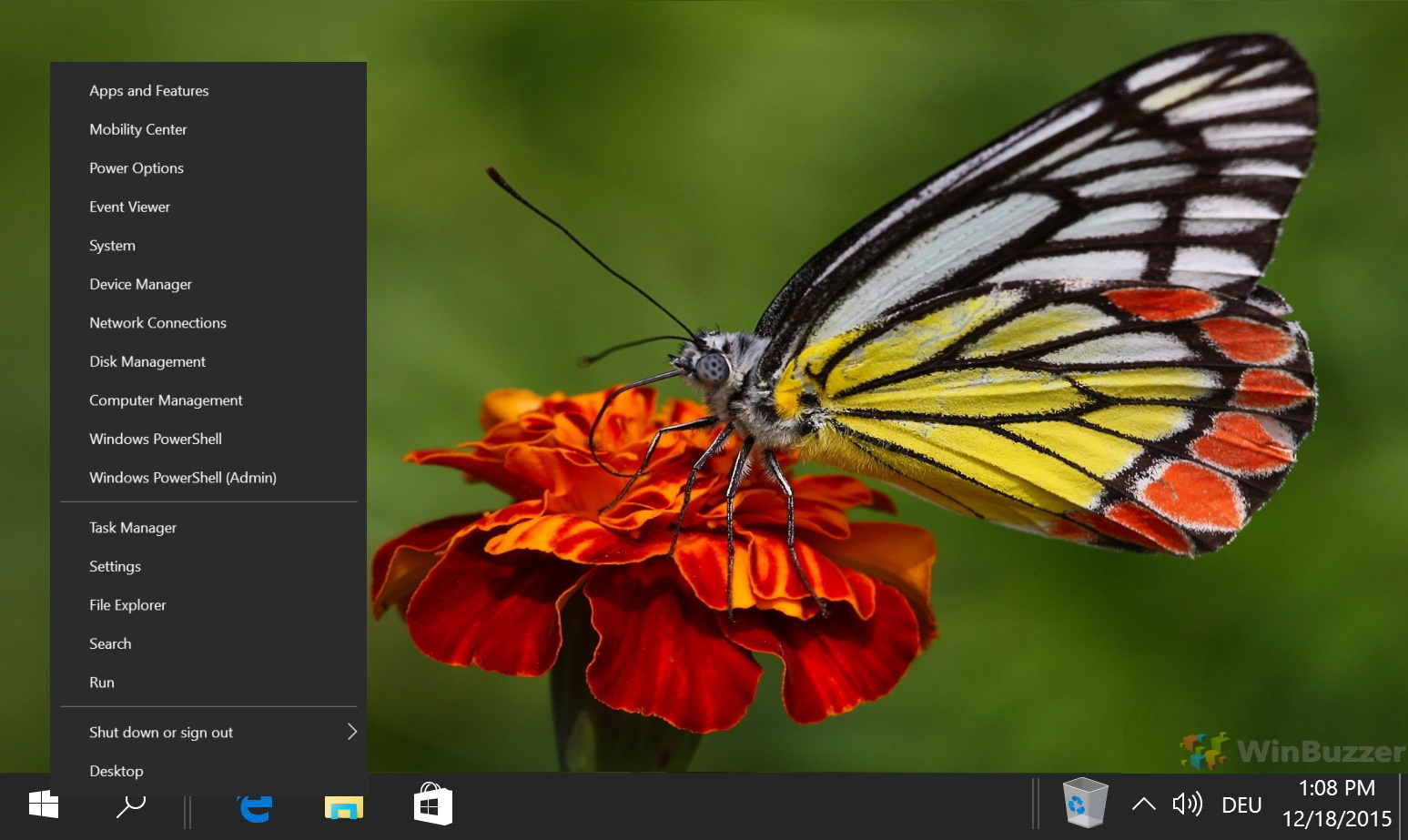Launch Windows PowerShell (Admin)
Viewport: 1408px width, 840px height.
pyautogui.click(x=182, y=477)
